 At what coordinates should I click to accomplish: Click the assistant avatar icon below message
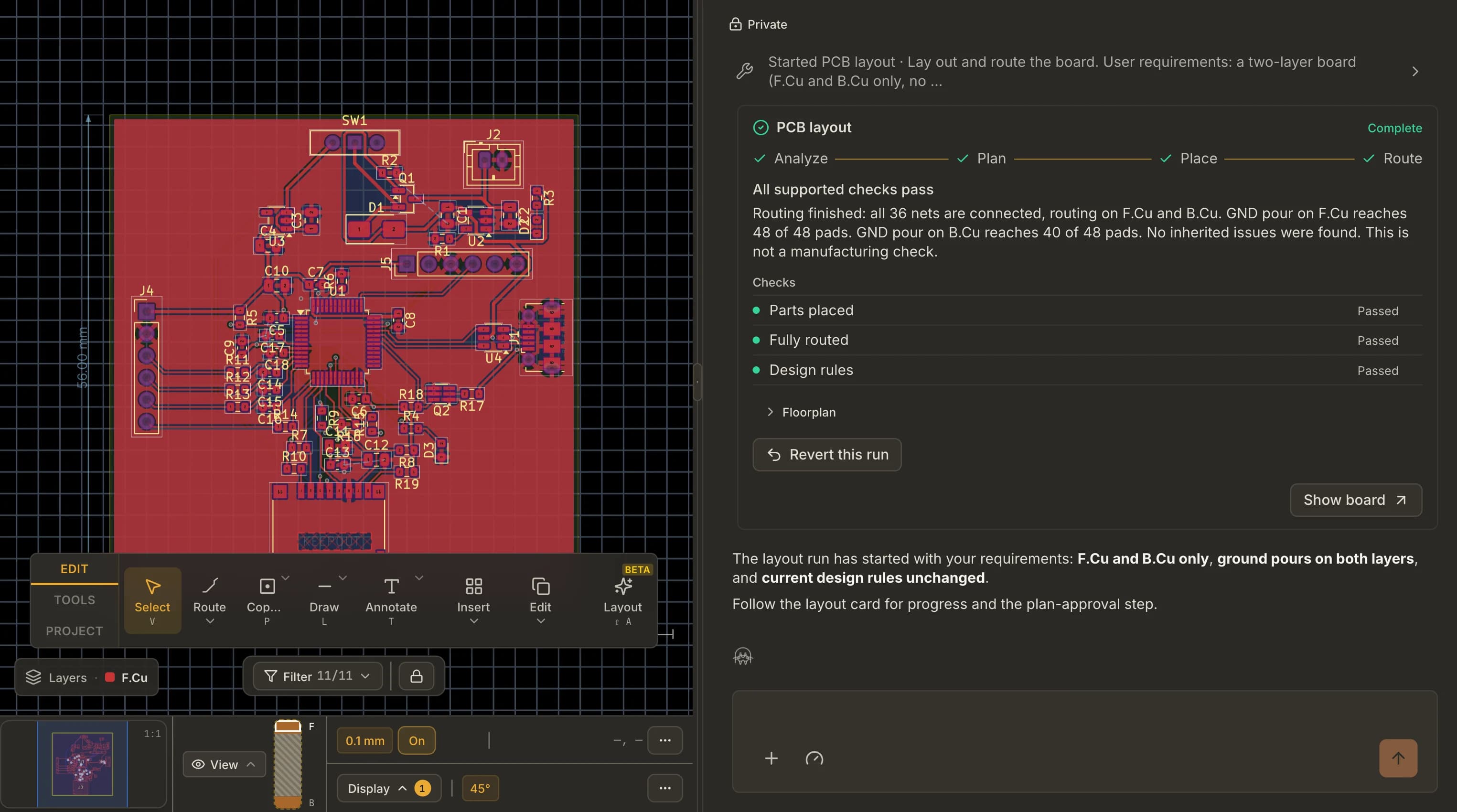click(743, 656)
